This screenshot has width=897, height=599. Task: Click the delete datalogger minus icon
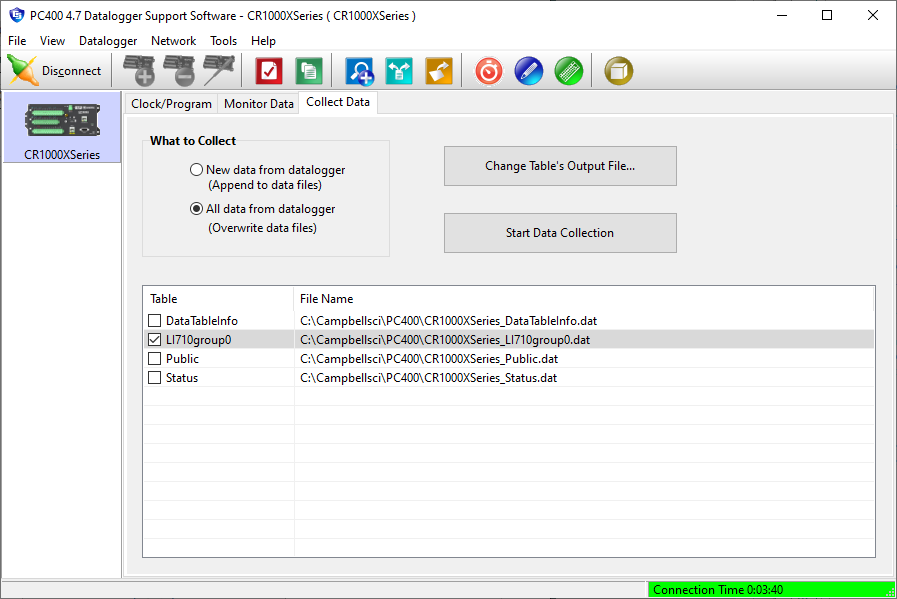tap(178, 71)
